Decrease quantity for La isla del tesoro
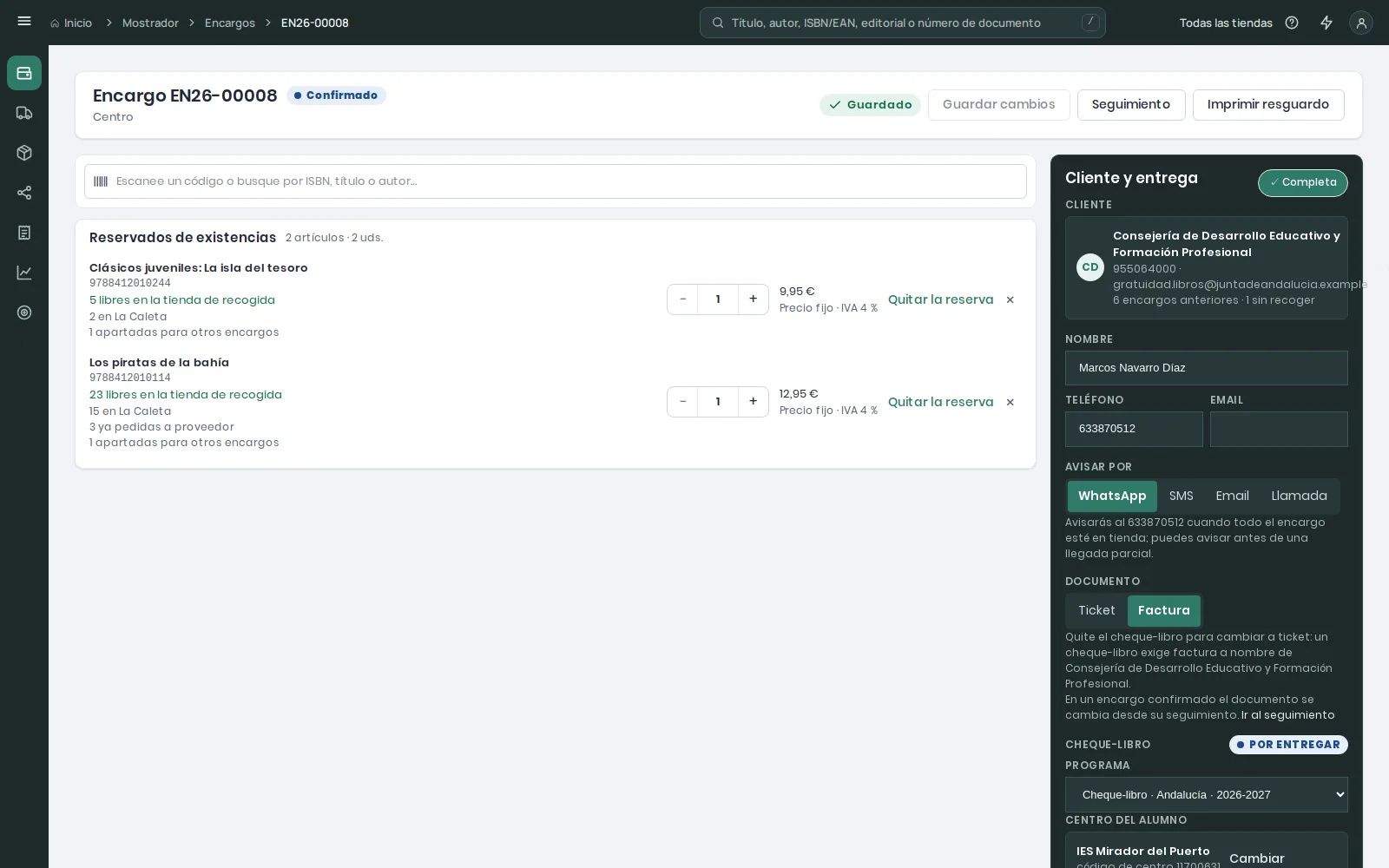 click(x=682, y=299)
